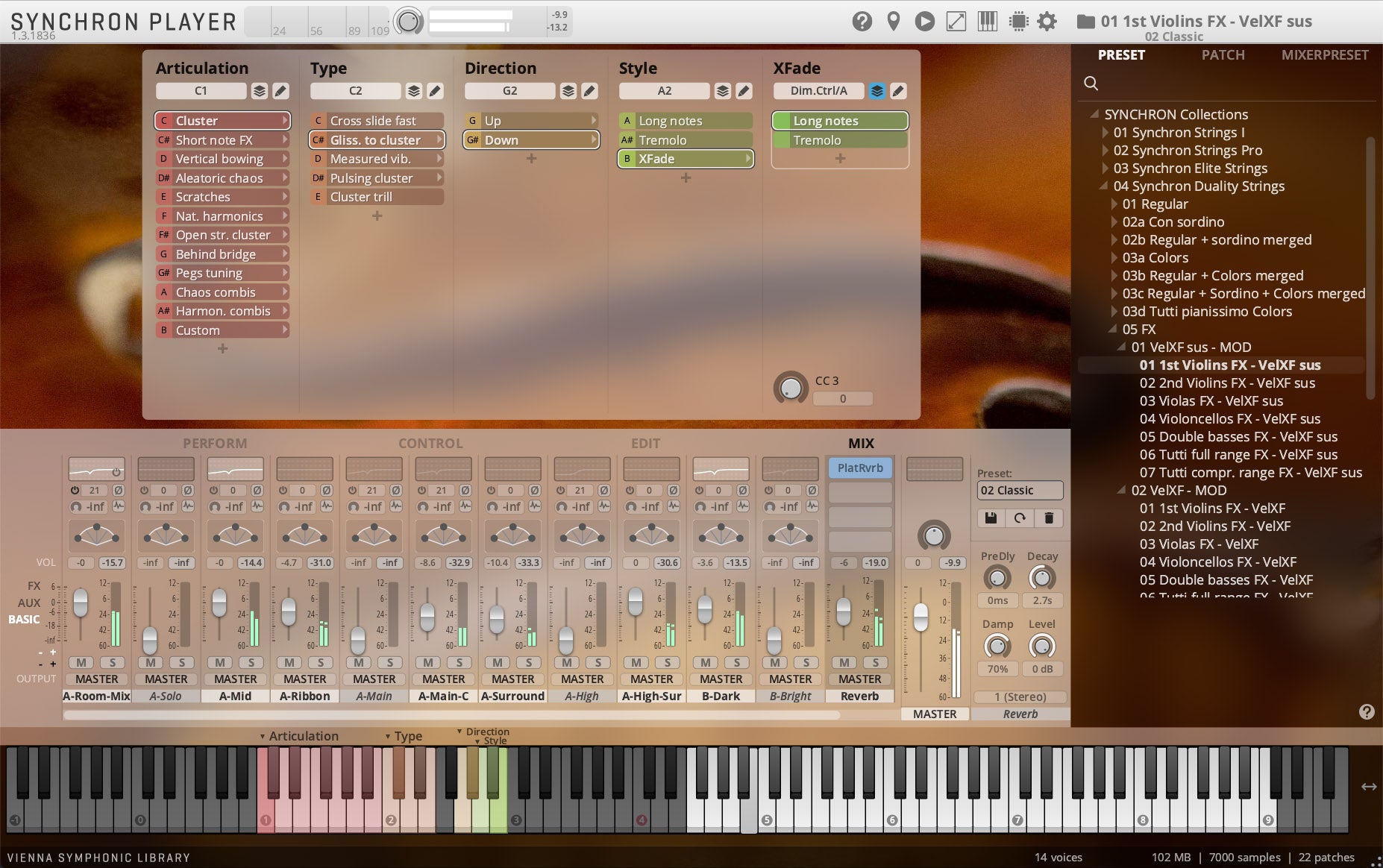Open the 02 Classic reverb preset dropdown
The width and height of the screenshot is (1383, 868).
coord(1019,490)
